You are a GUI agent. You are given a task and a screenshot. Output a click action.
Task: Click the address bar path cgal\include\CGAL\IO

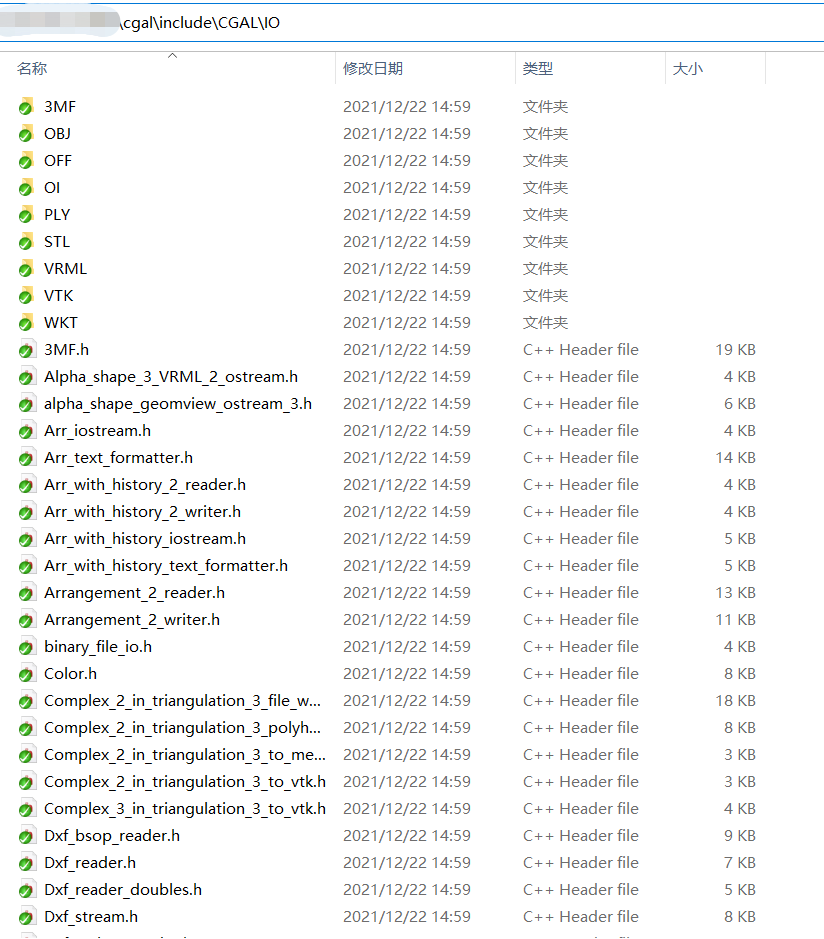(x=200, y=23)
